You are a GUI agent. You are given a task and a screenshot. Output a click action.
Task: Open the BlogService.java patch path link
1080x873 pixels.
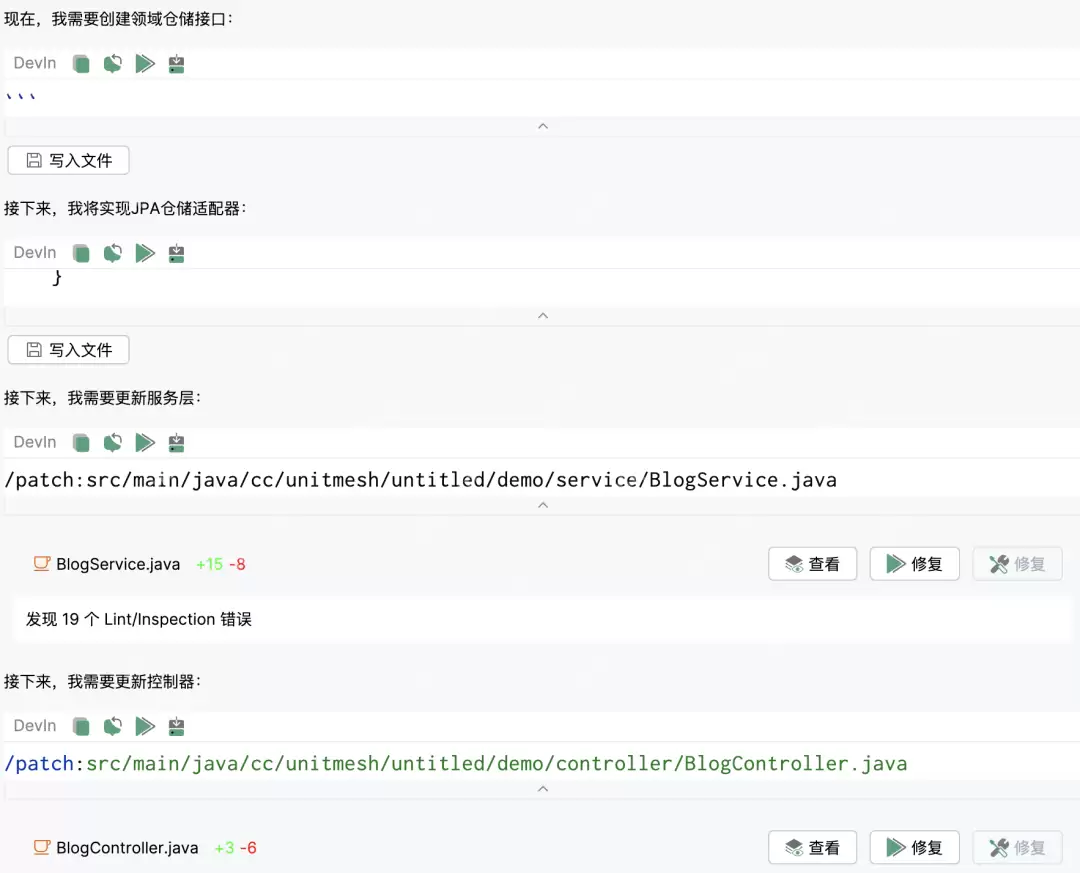tap(420, 479)
